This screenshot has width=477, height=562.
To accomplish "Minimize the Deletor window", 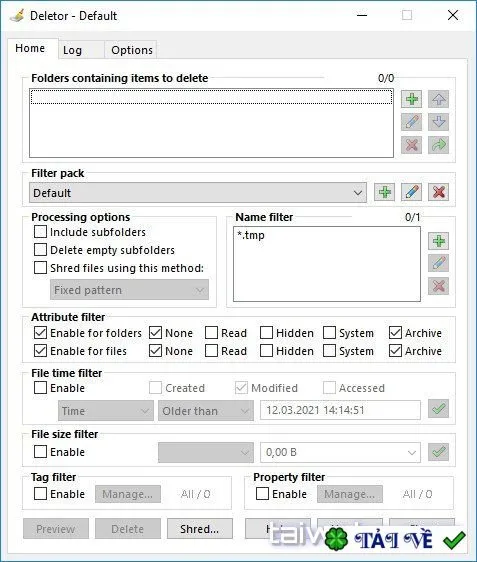I will click(362, 15).
